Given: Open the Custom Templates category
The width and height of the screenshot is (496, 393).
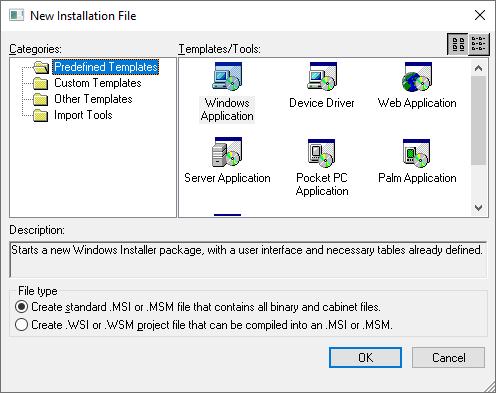Looking at the screenshot, I should (98, 83).
